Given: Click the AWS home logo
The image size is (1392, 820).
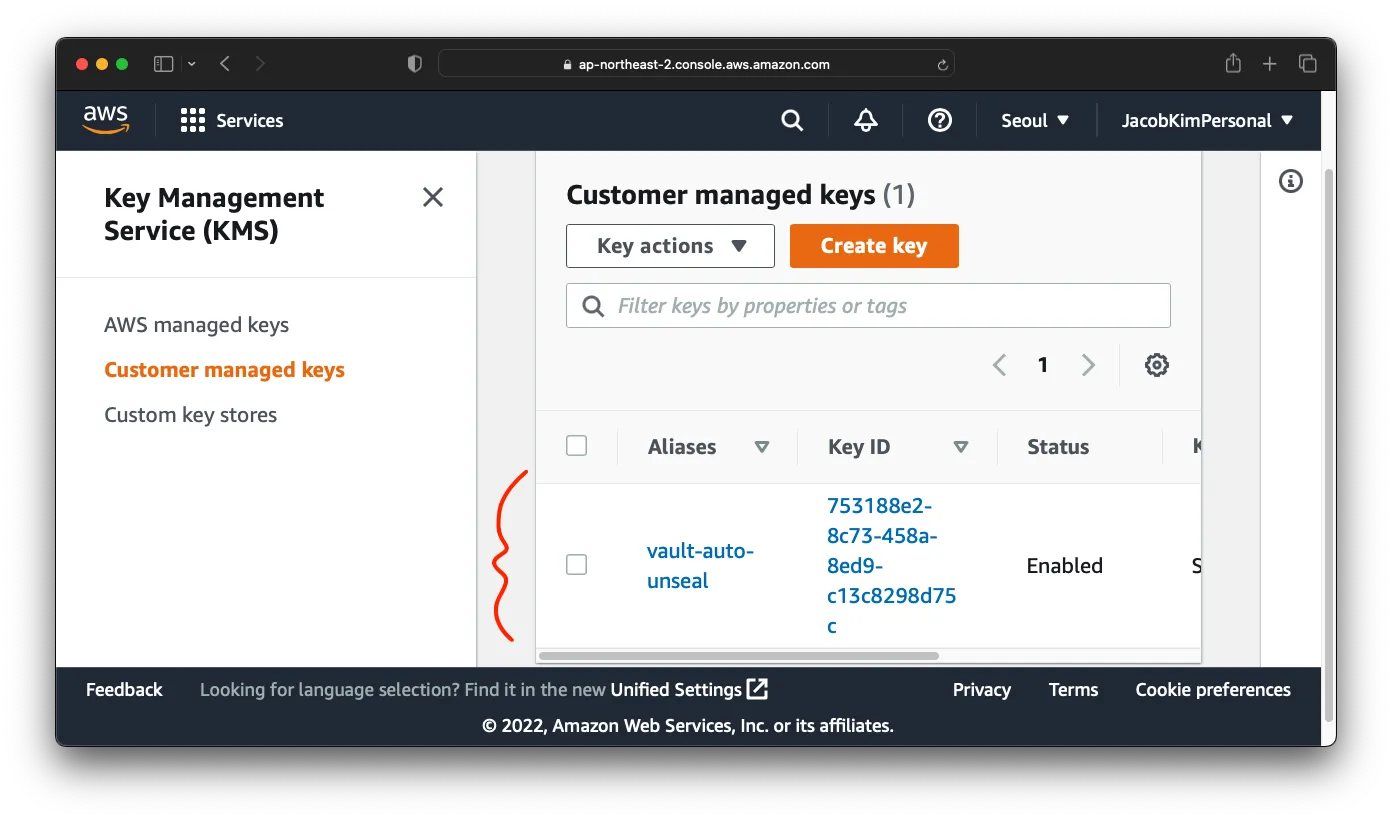Looking at the screenshot, I should pyautogui.click(x=106, y=120).
